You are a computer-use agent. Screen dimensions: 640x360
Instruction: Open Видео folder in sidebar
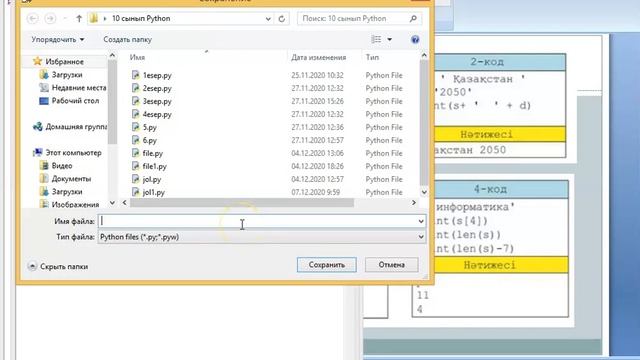(x=56, y=166)
